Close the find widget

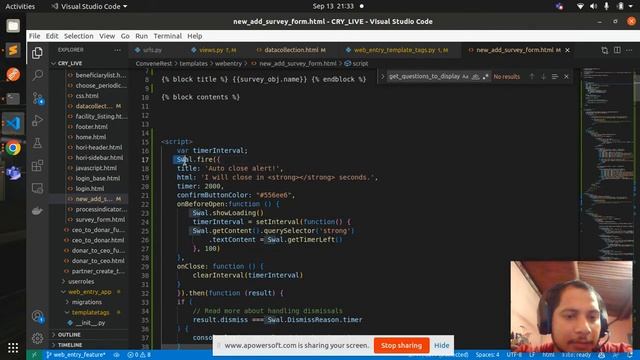566,76
